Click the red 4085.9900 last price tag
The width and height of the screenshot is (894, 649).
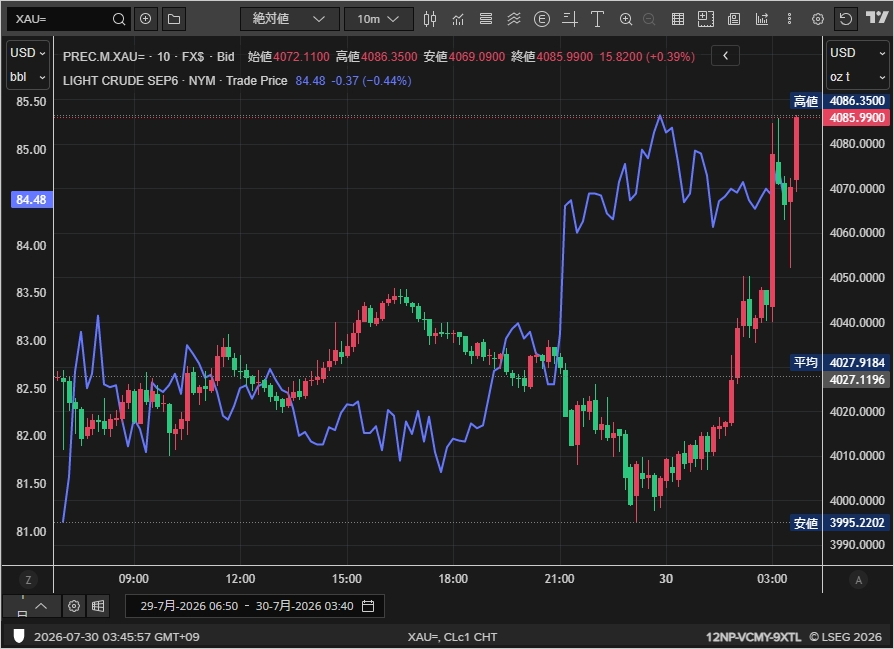[x=856, y=117]
